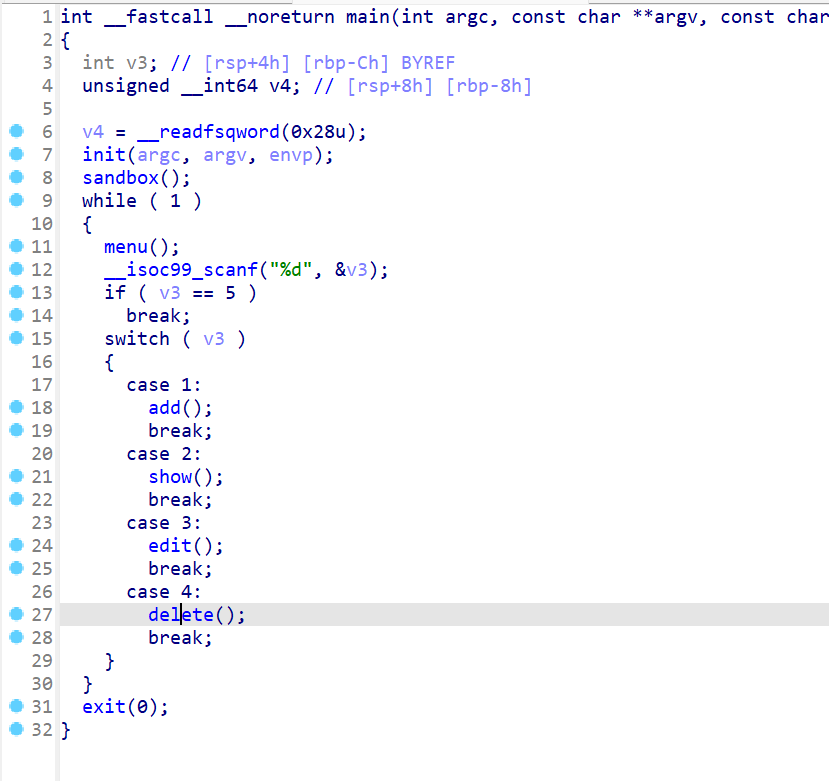This screenshot has width=829, height=781.
Task: Click the while ( 1 ) statement
Action: 142,201
